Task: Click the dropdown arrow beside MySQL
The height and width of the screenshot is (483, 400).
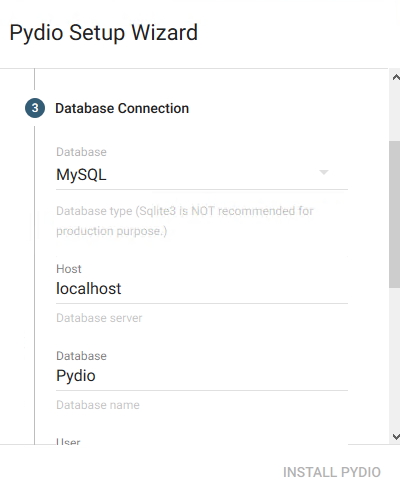Action: click(x=324, y=172)
